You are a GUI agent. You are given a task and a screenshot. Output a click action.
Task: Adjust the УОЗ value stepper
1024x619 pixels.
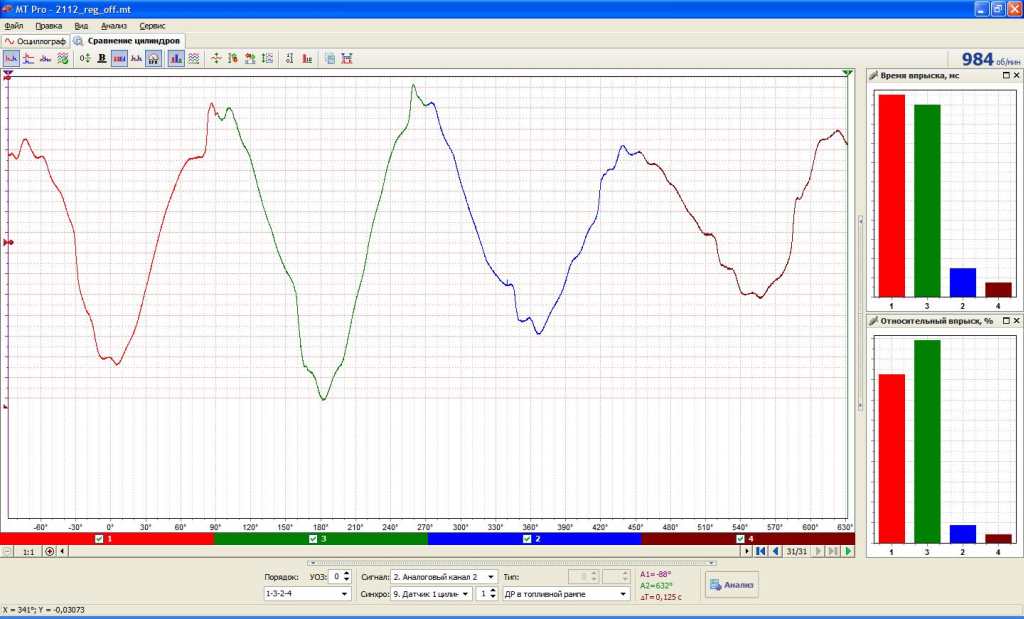click(x=347, y=577)
